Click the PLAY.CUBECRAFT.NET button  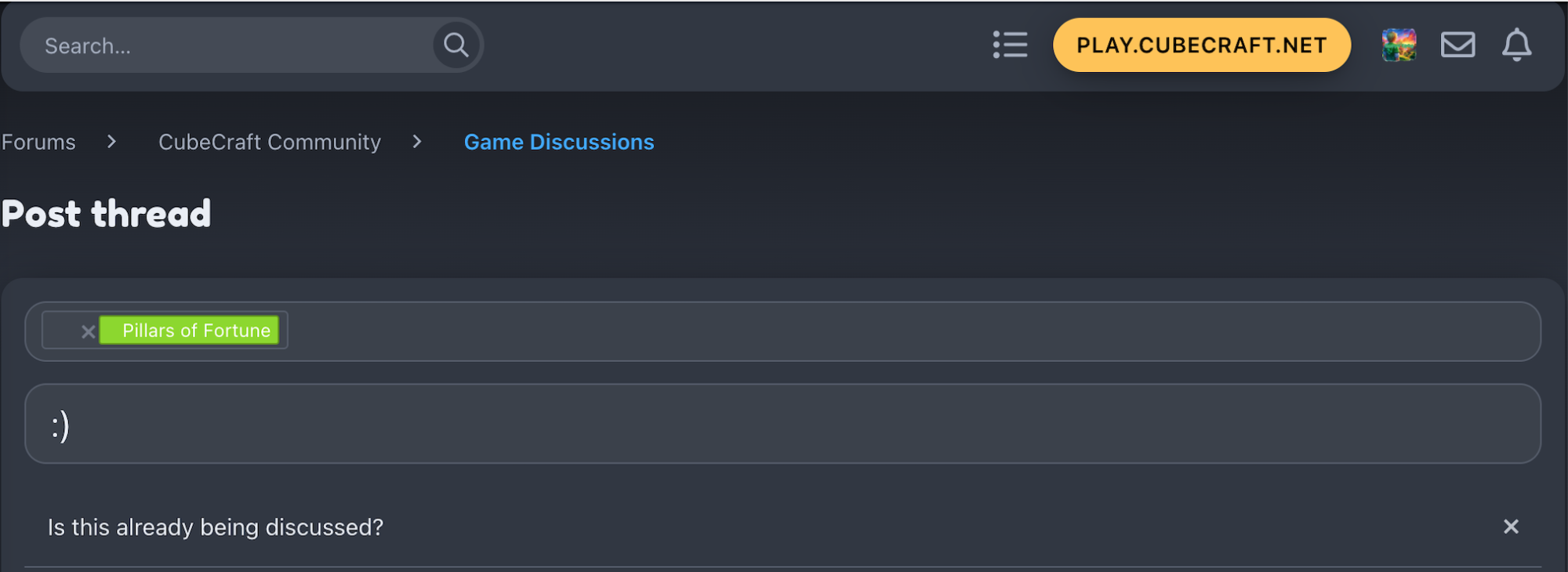tap(1201, 45)
